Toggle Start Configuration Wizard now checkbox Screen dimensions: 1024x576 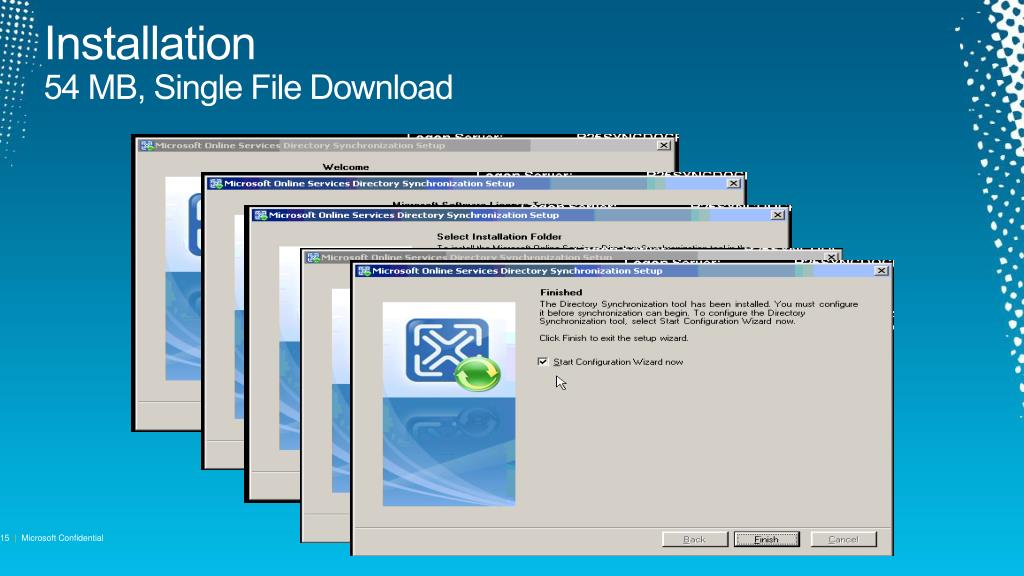point(543,362)
